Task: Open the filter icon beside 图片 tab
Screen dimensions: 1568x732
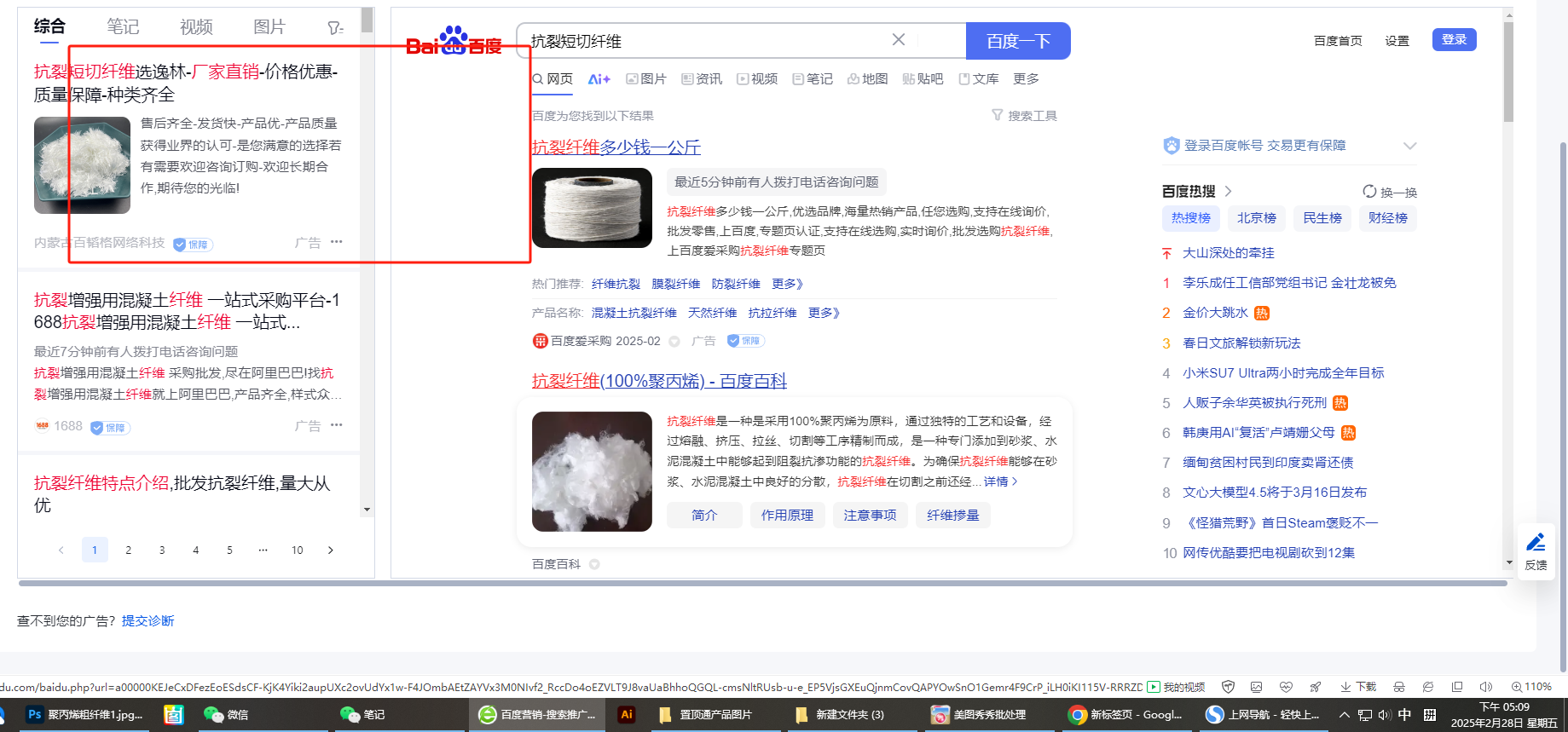Action: pos(335,28)
